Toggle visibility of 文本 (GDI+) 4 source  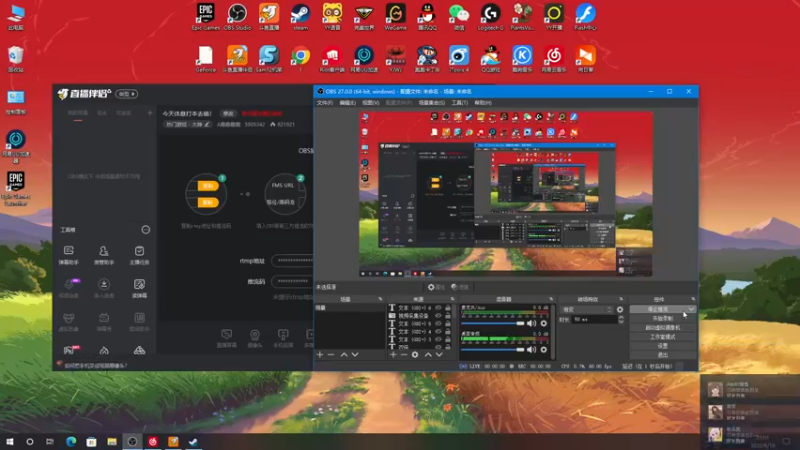coord(438,332)
